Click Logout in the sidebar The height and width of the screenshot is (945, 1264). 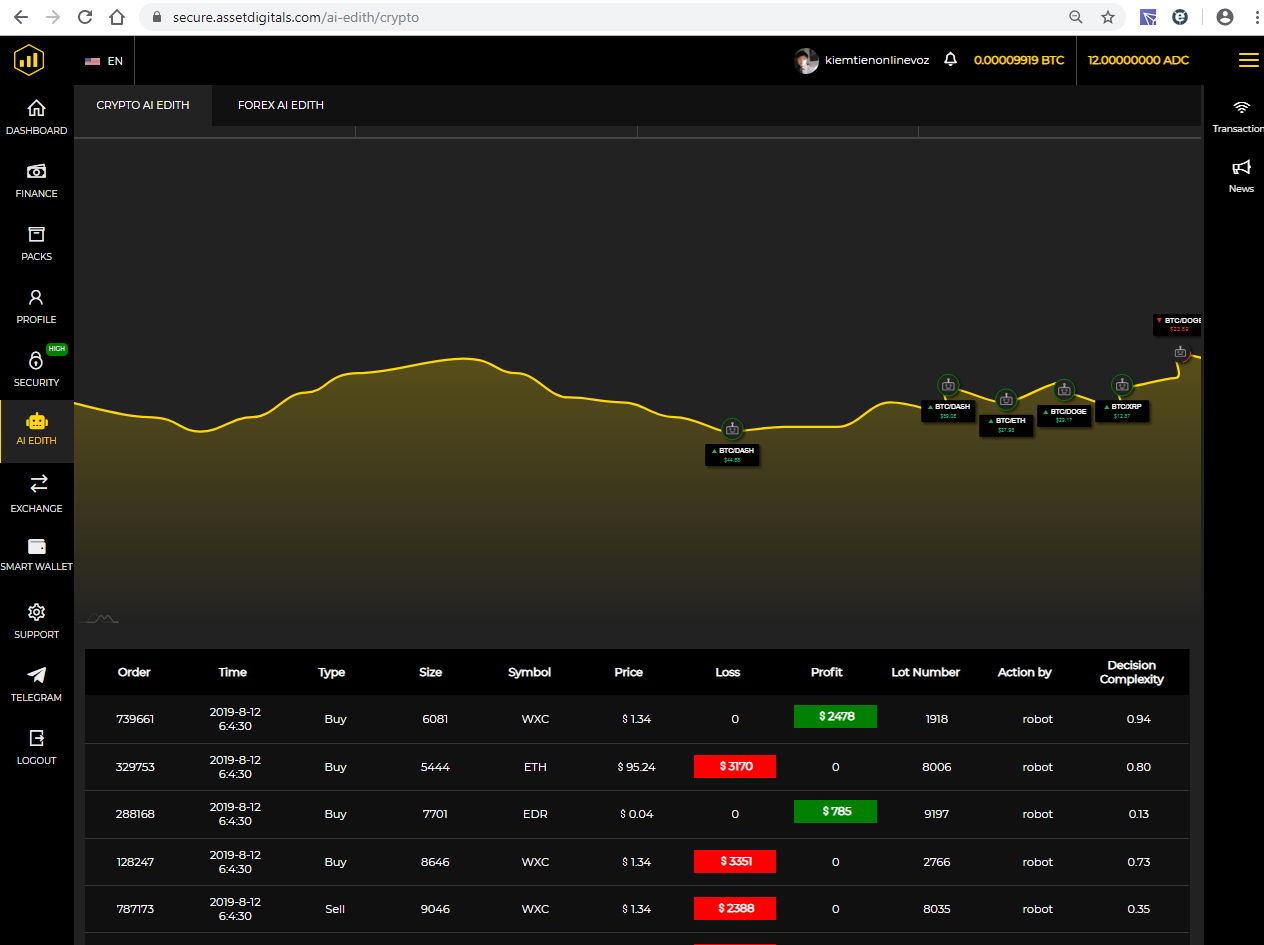coord(36,739)
